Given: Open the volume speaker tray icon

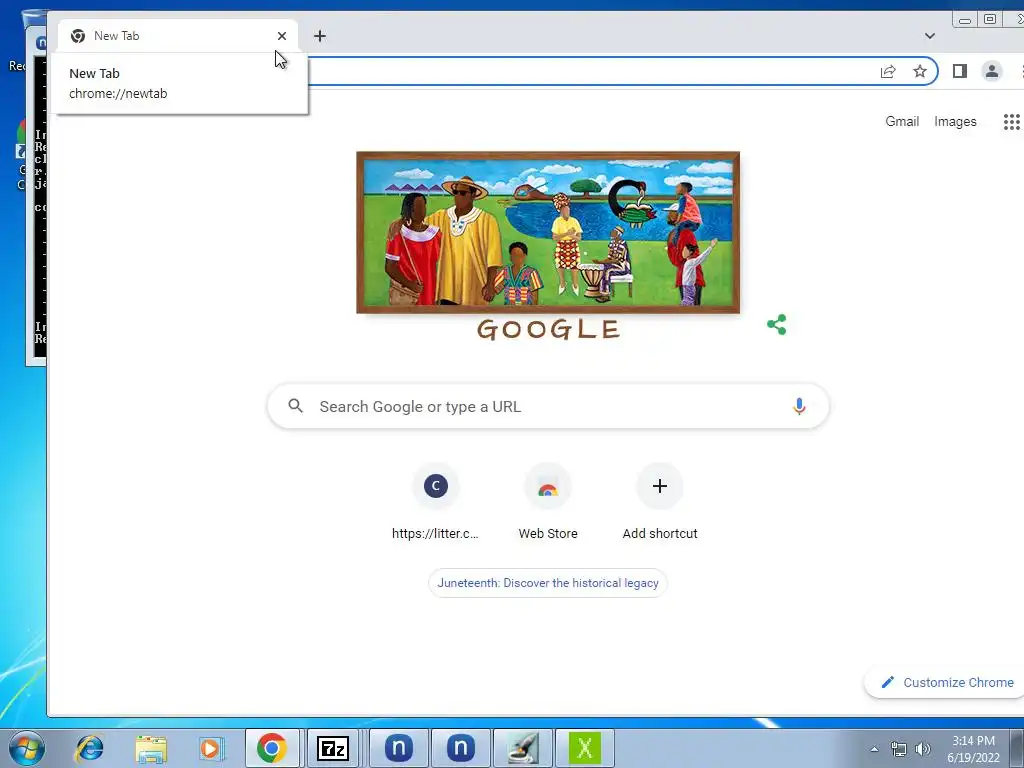Looking at the screenshot, I should click(x=923, y=749).
